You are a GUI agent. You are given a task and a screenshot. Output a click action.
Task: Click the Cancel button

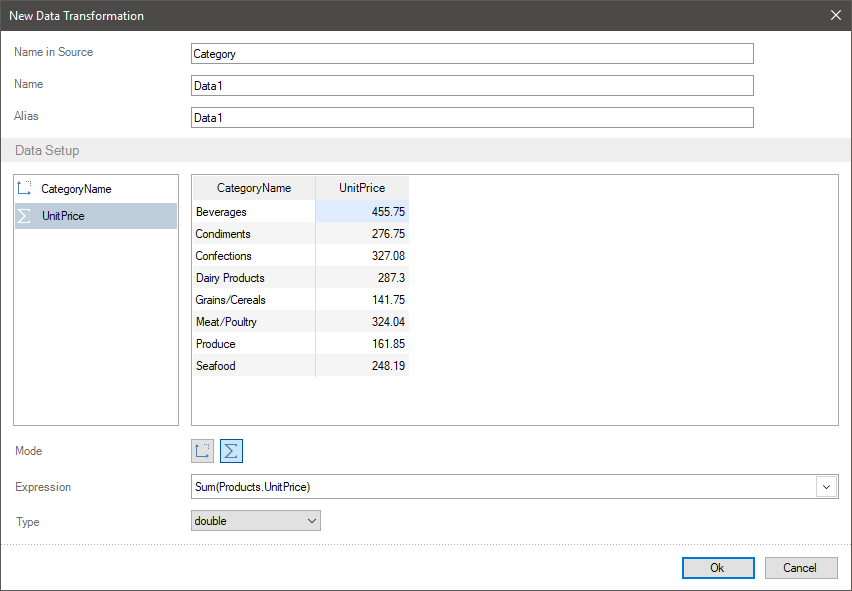click(801, 568)
